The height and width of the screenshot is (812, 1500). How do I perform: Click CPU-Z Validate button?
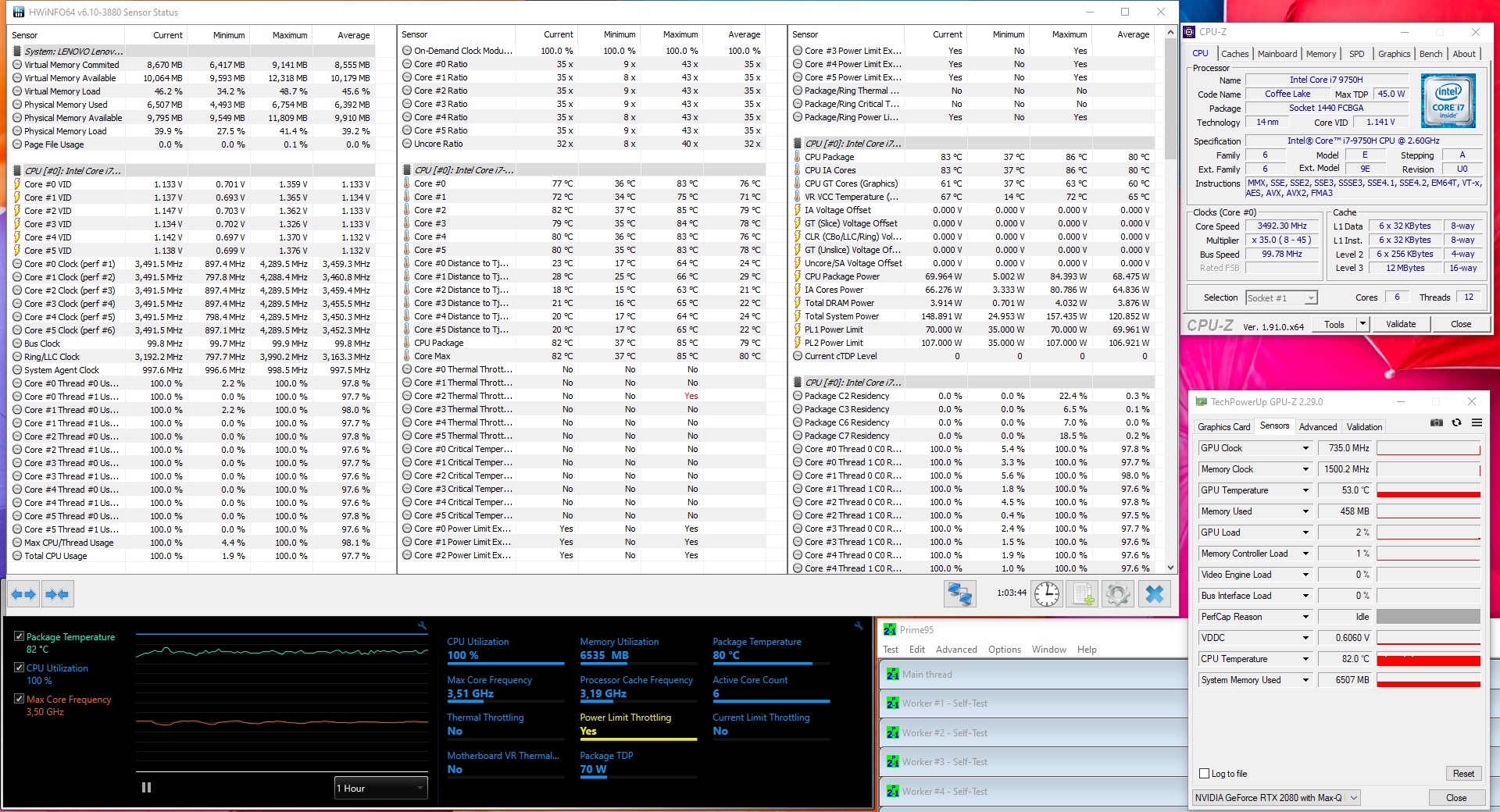pyautogui.click(x=1400, y=324)
